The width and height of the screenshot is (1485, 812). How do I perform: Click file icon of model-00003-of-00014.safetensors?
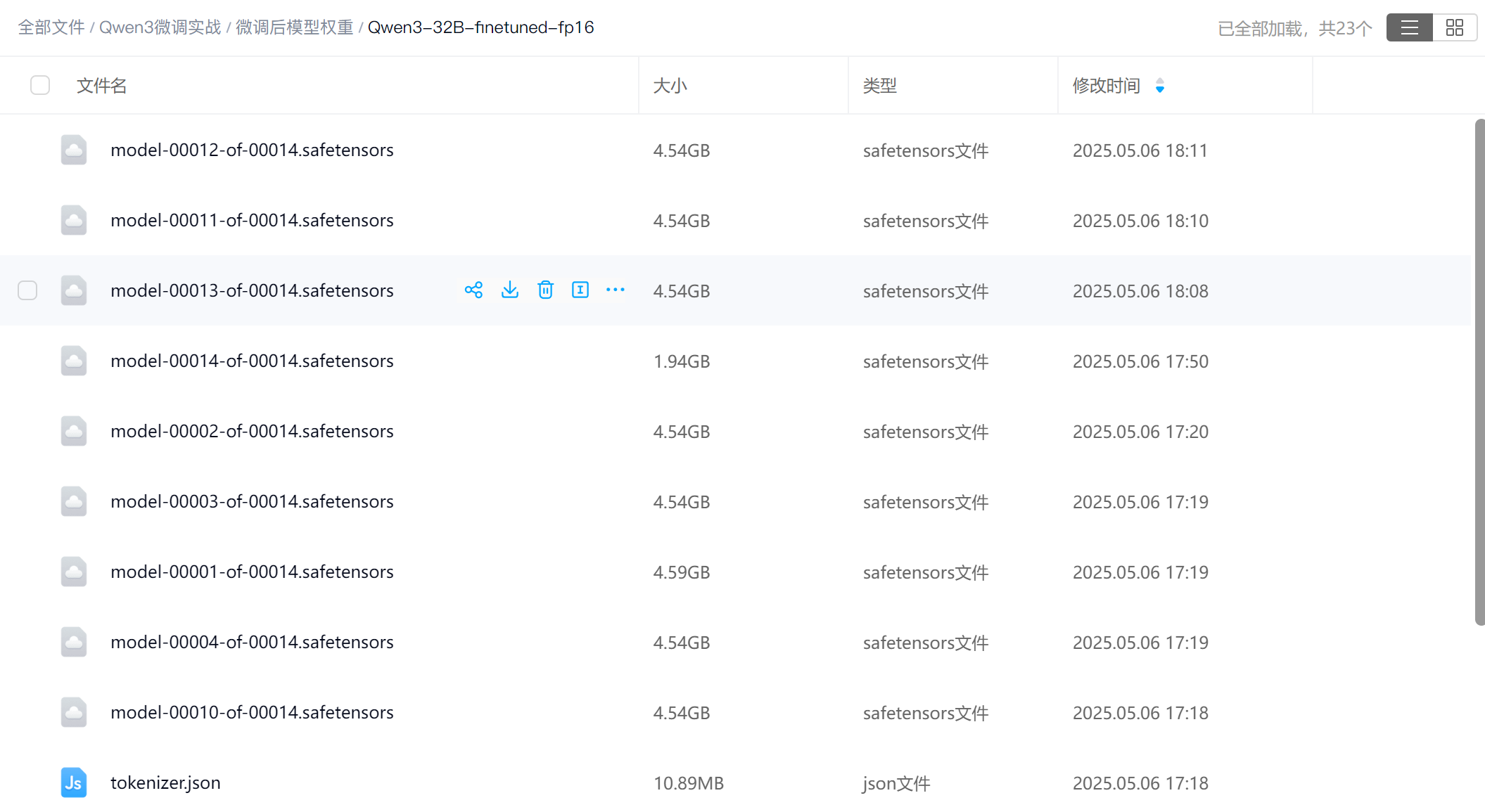tap(74, 501)
